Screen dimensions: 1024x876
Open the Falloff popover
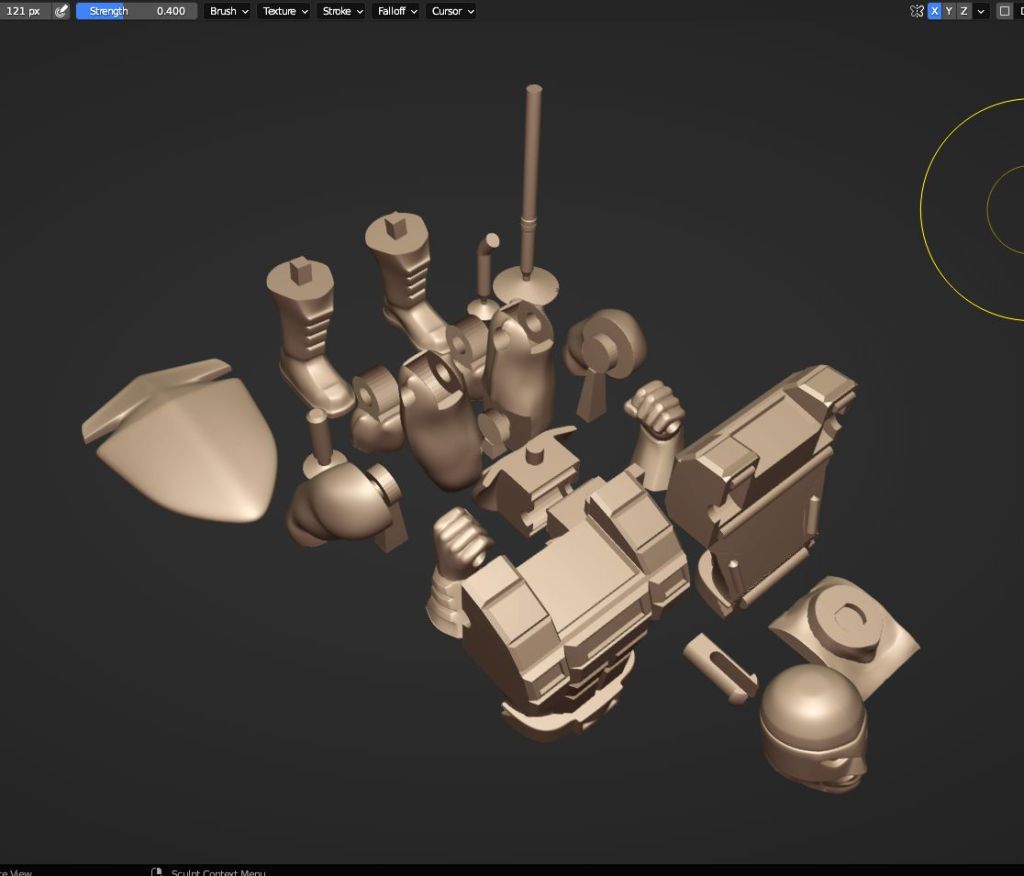[396, 11]
